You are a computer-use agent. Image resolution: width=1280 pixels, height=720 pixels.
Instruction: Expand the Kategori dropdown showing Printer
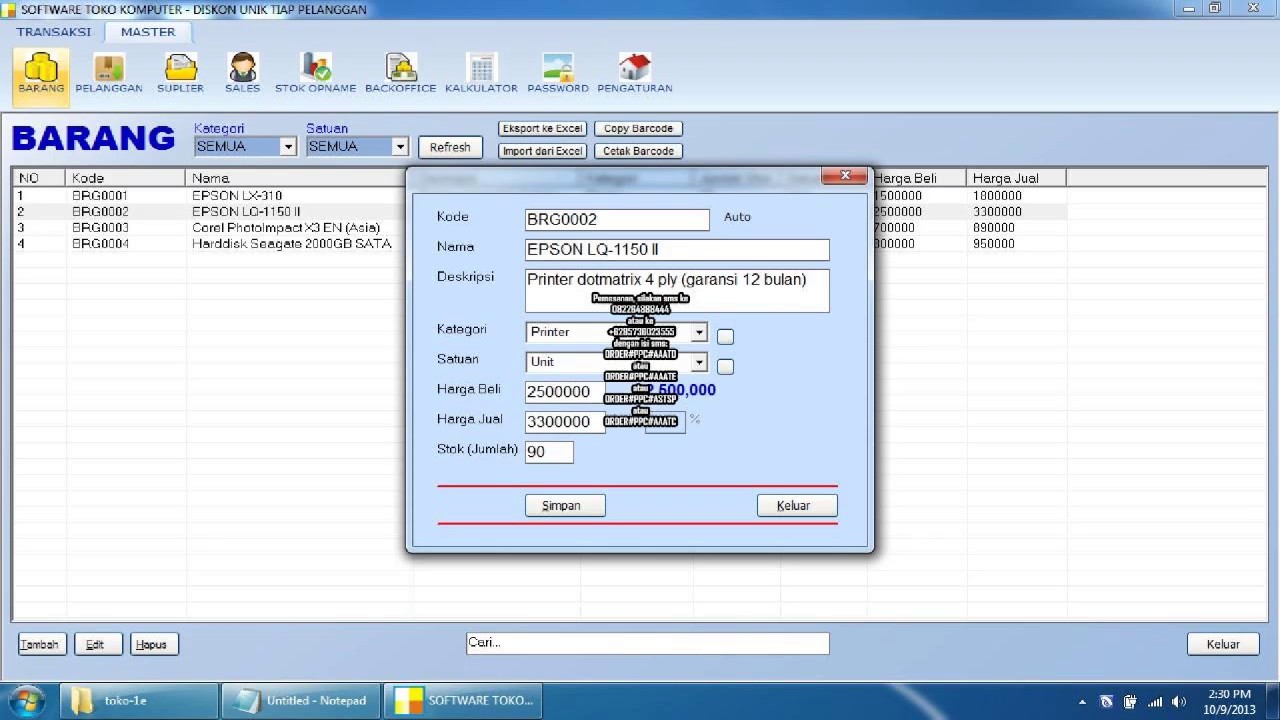[699, 332]
